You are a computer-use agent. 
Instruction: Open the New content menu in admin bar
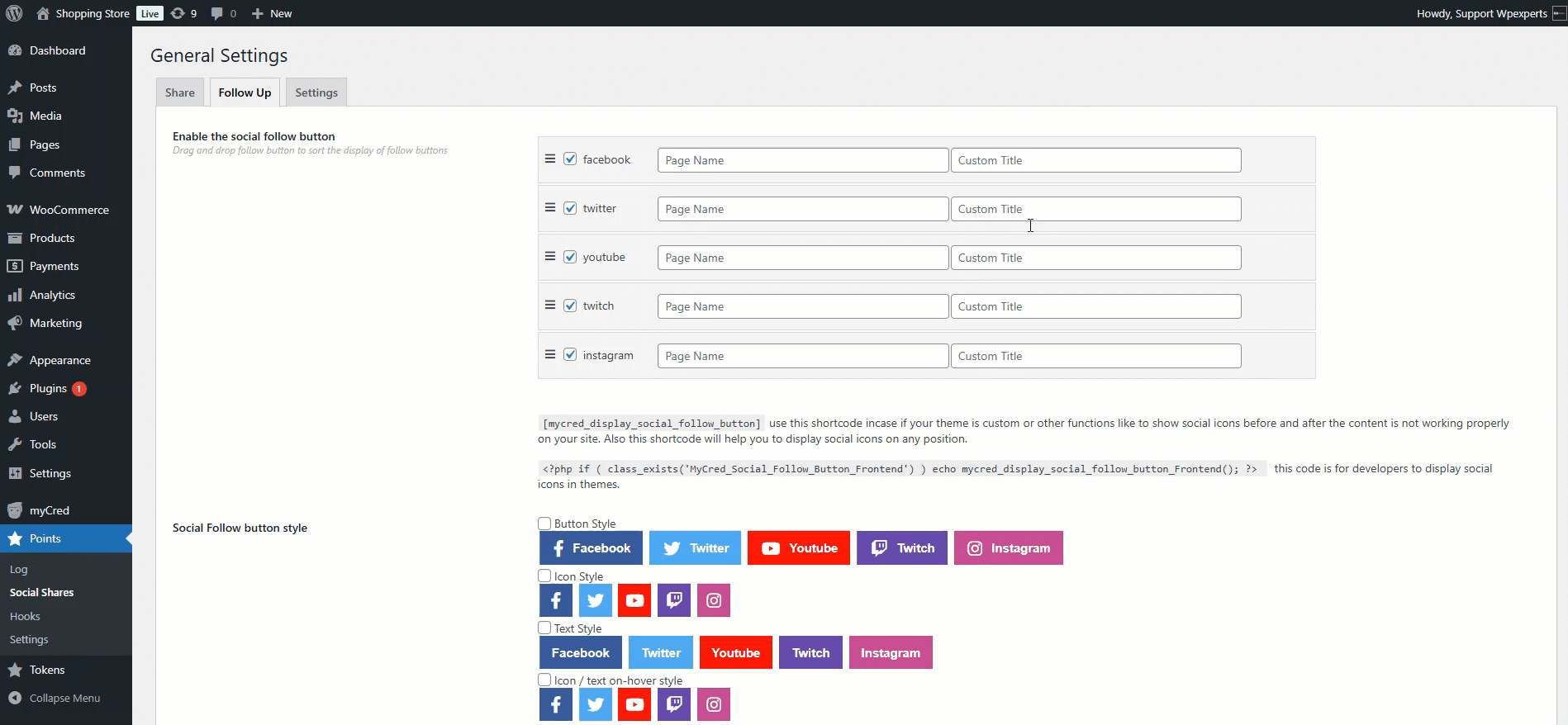point(272,13)
